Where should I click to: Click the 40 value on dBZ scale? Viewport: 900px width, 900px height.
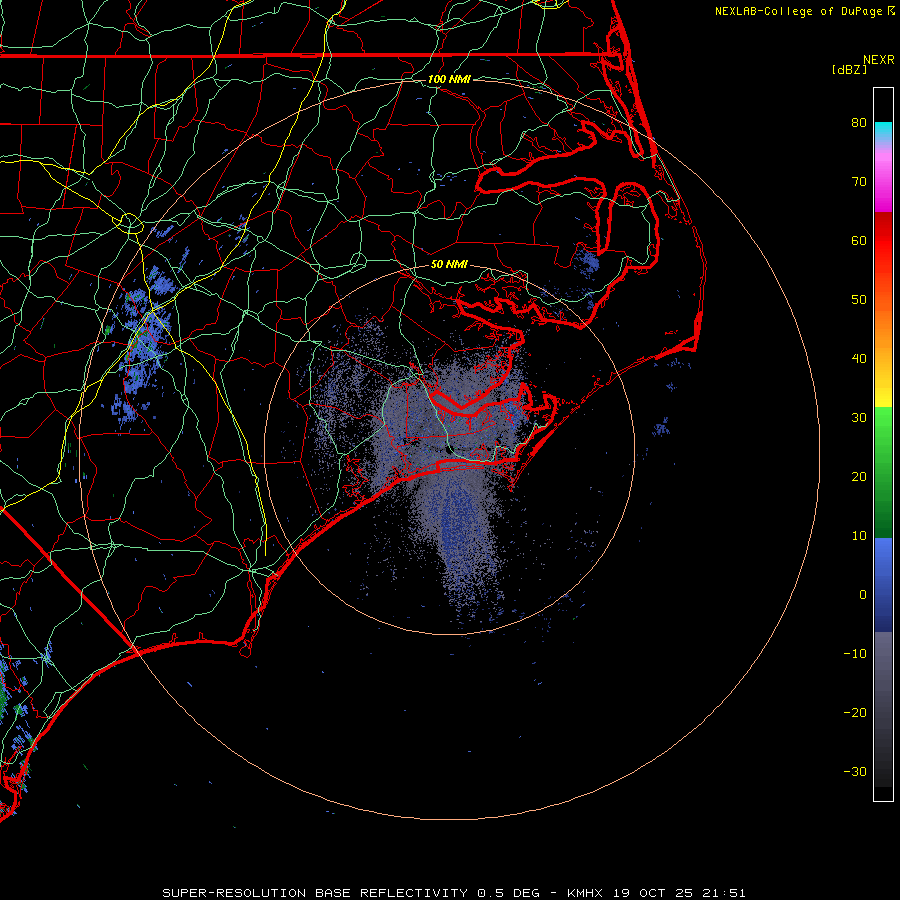click(x=859, y=359)
